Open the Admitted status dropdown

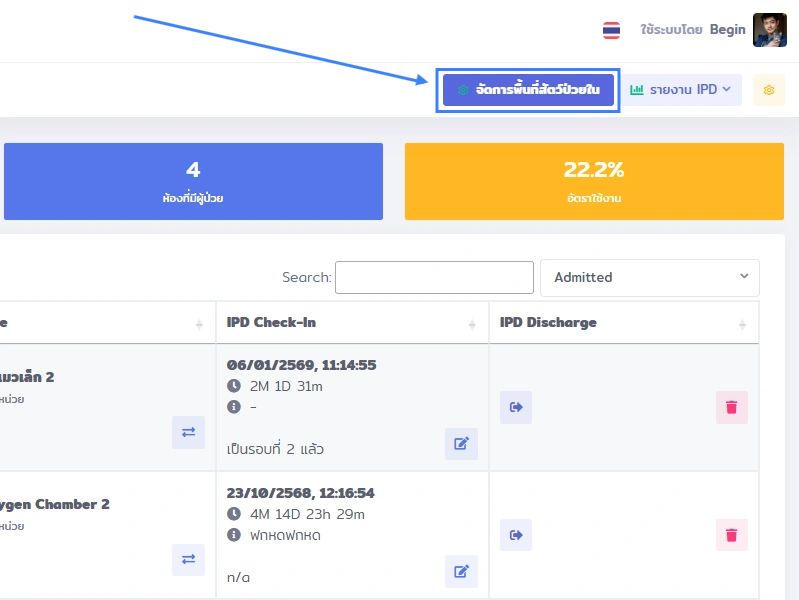650,278
